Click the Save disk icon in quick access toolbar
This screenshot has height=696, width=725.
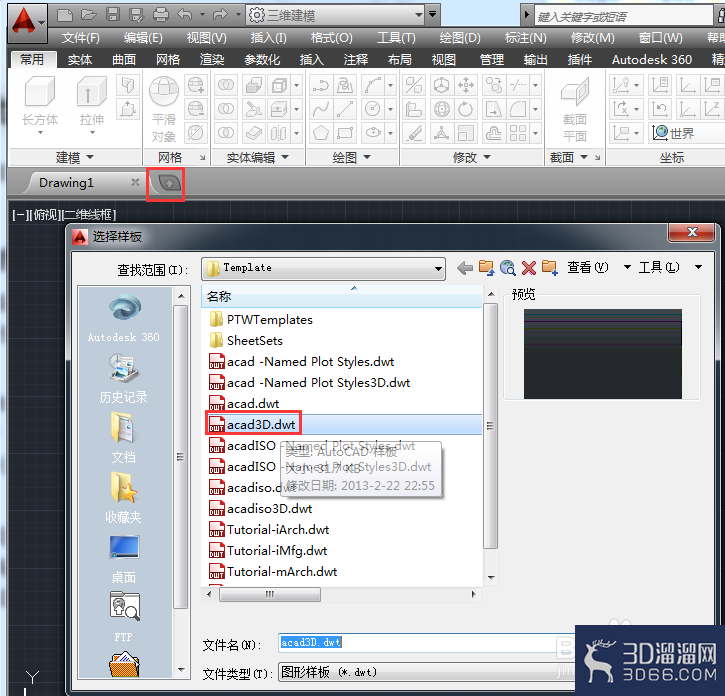coord(113,15)
